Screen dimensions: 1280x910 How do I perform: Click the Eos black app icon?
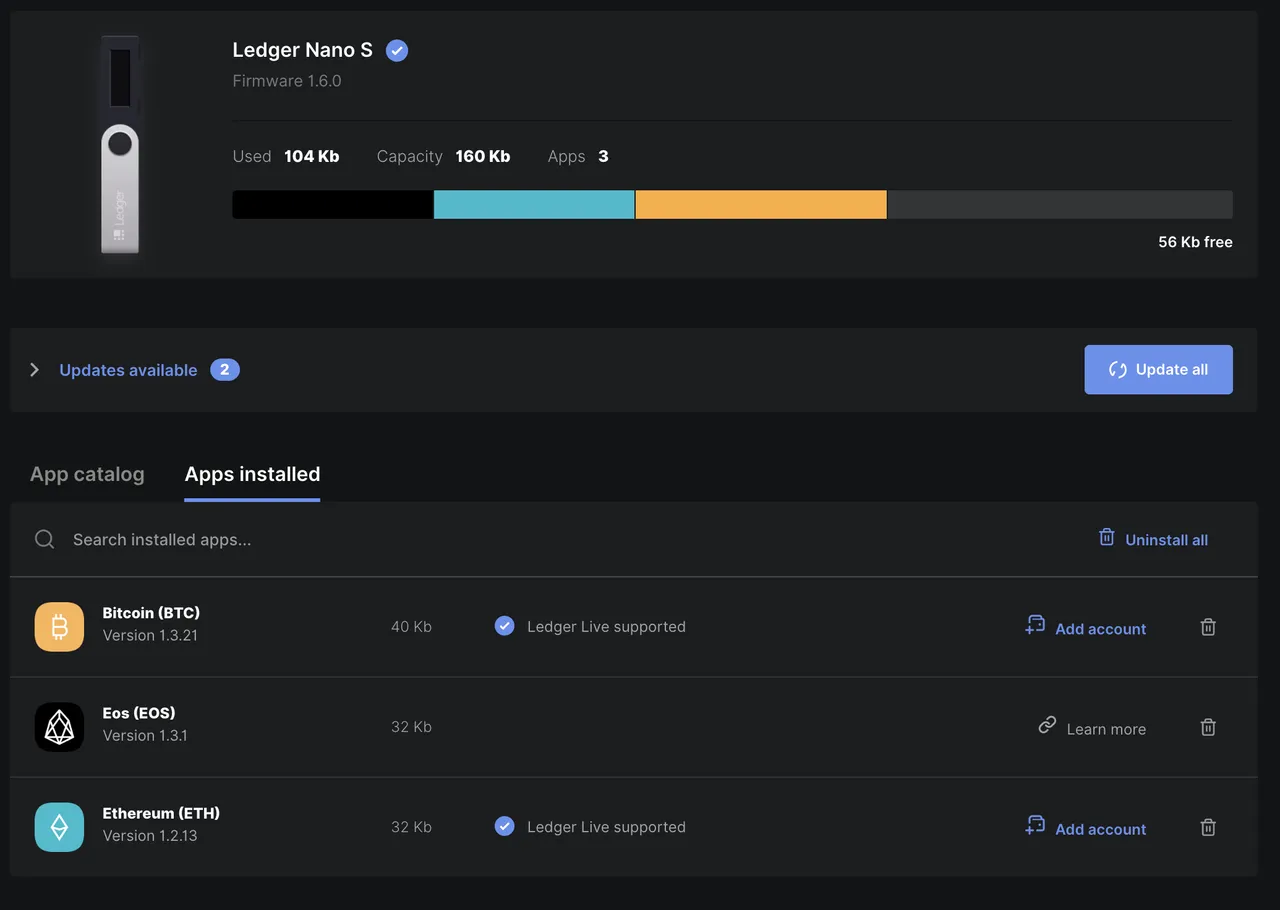[x=59, y=727]
